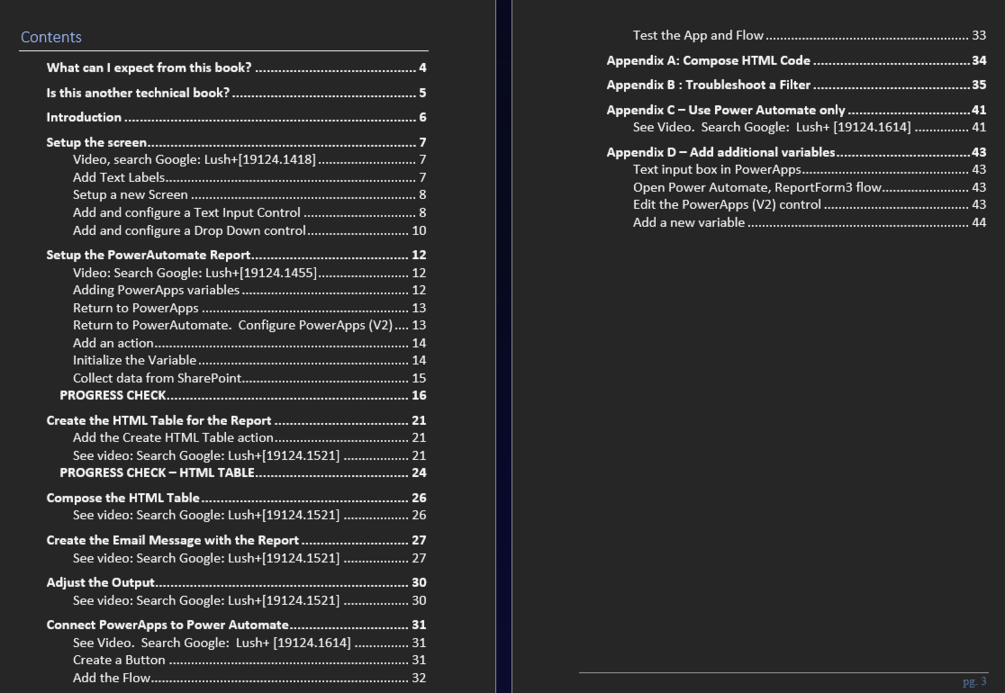Jump to 'Appendix A: Compose HTML Code'

coord(796,61)
